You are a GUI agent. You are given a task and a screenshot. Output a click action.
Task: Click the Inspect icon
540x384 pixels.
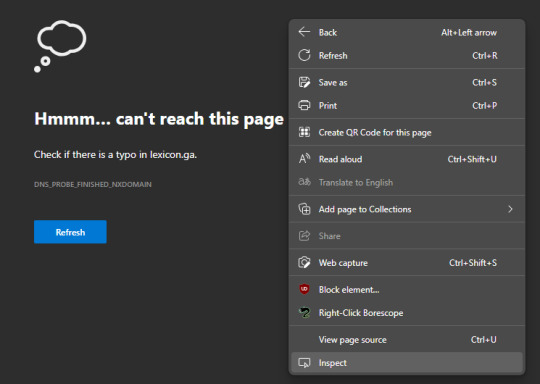pyautogui.click(x=304, y=363)
